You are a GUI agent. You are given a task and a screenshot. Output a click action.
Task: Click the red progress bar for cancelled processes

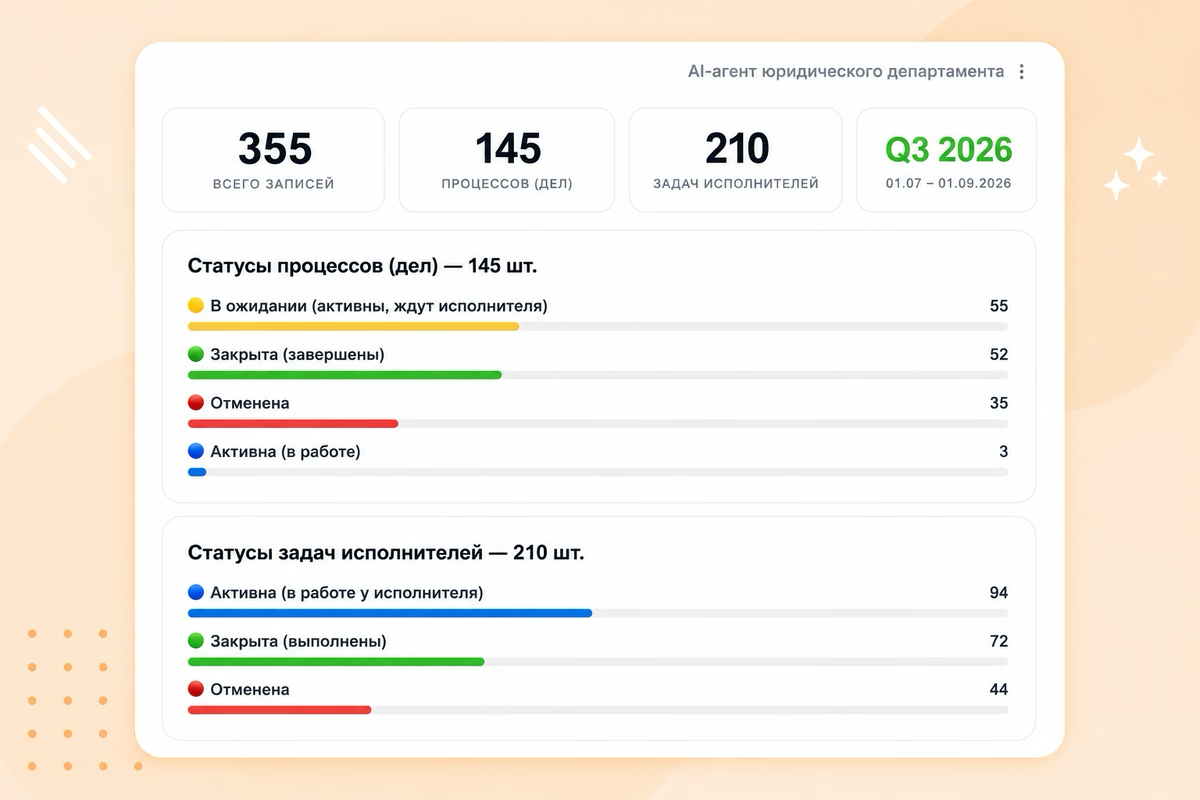[293, 424]
